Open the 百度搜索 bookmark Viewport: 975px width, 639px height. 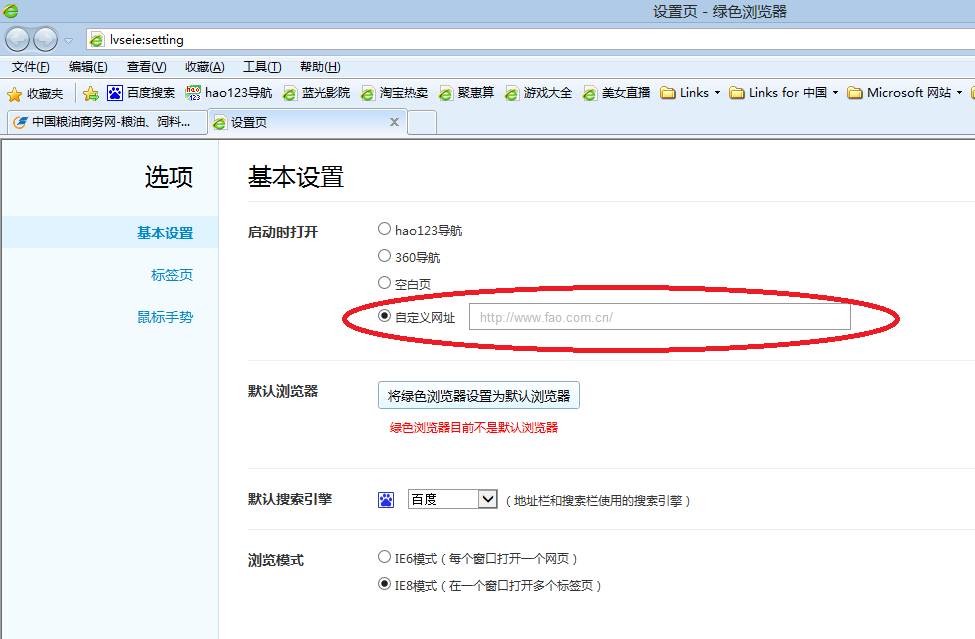[141, 93]
